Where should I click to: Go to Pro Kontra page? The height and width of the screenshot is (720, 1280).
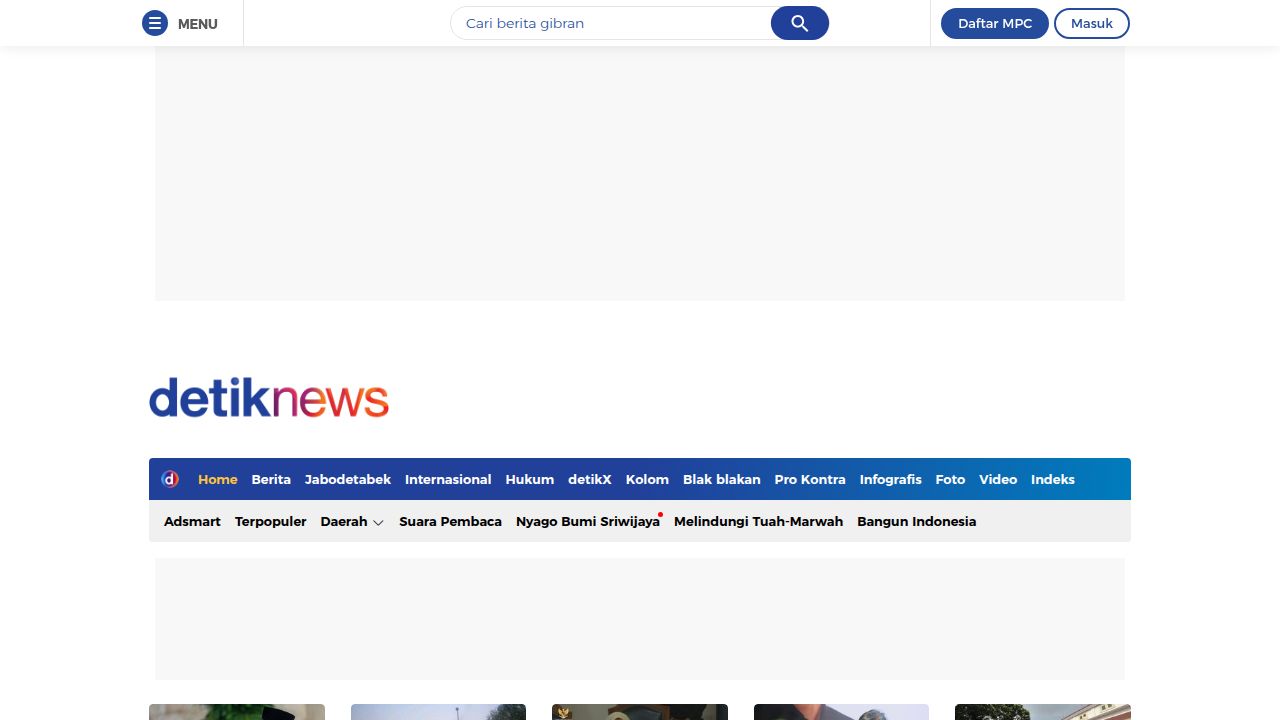pyautogui.click(x=810, y=479)
